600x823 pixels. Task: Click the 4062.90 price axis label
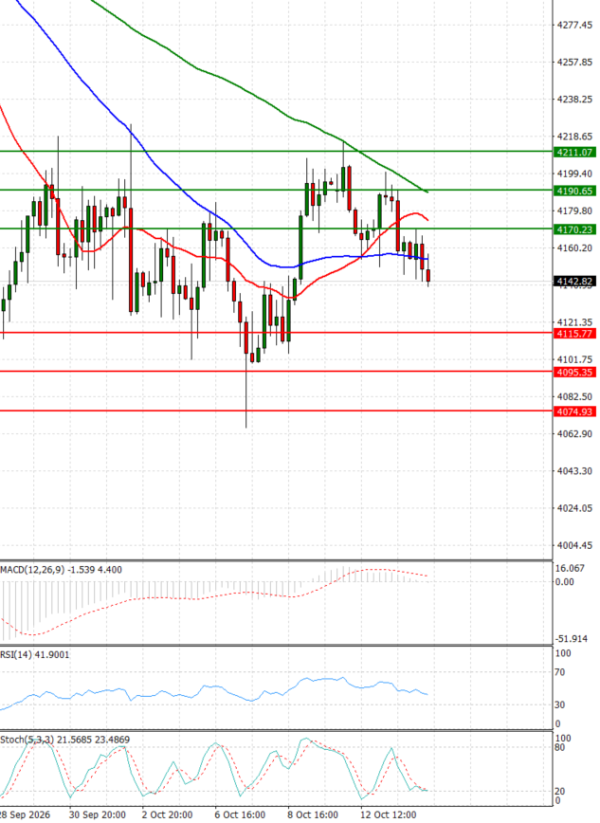(x=575, y=434)
